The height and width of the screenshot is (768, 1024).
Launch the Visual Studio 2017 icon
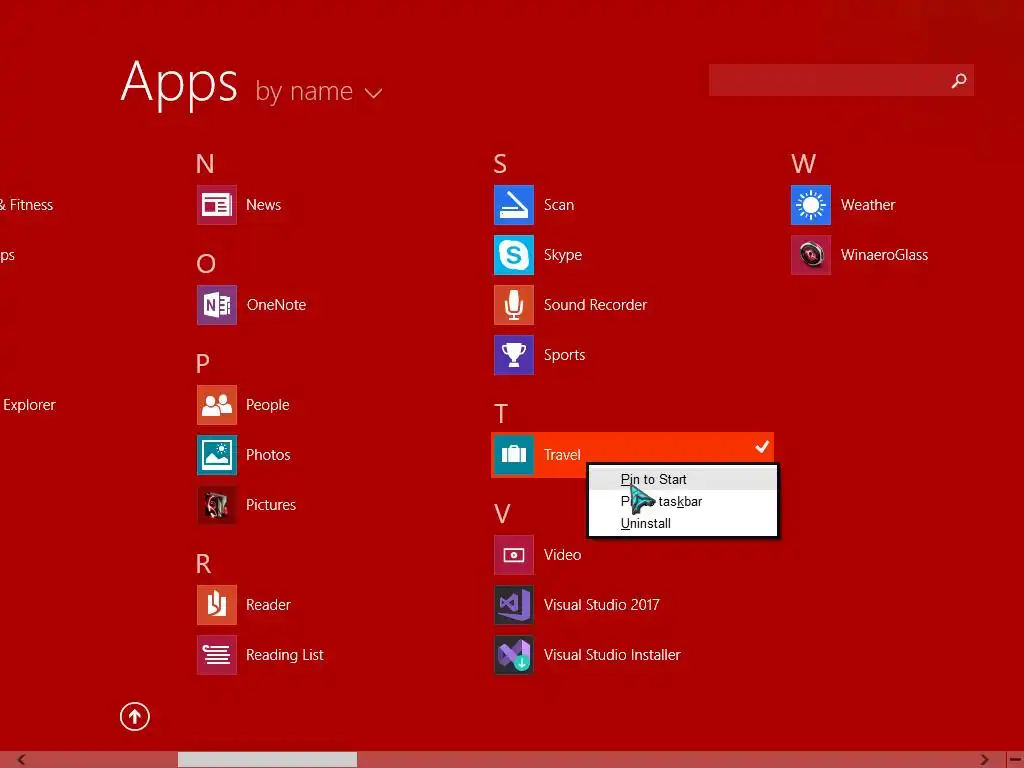[x=514, y=605]
